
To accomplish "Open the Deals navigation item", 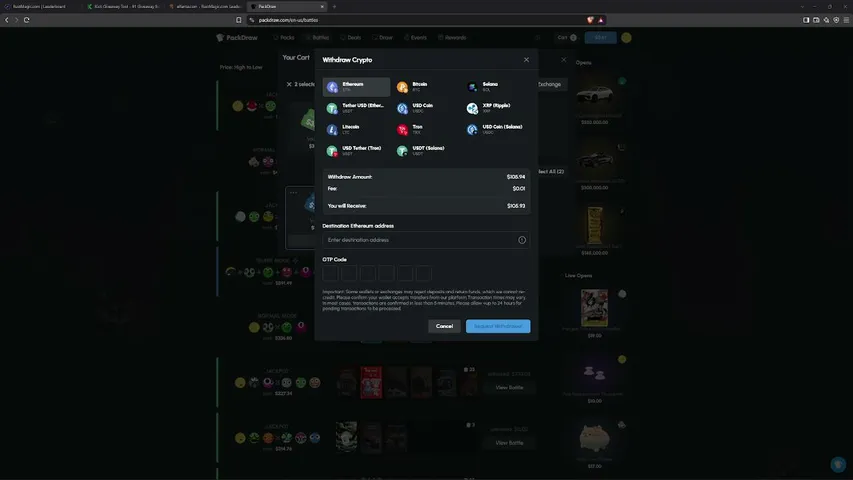I will click(x=351, y=38).
